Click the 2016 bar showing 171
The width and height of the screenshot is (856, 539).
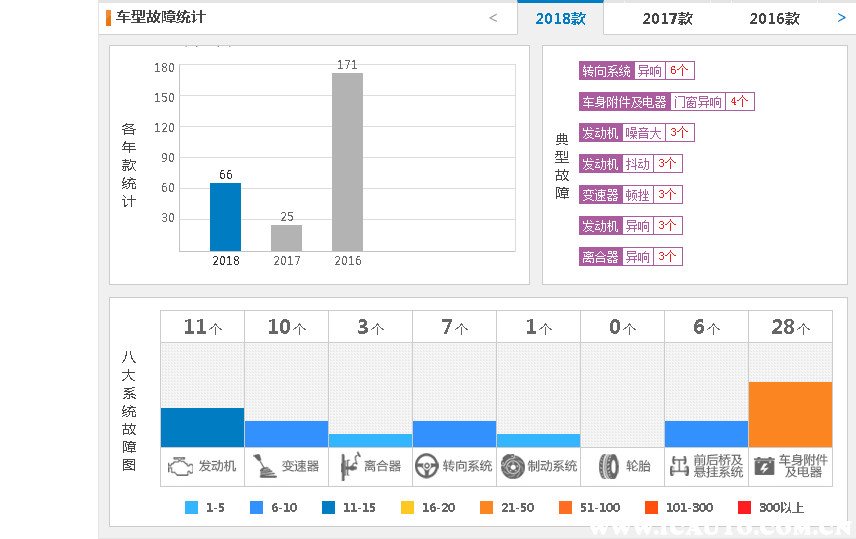[x=347, y=162]
